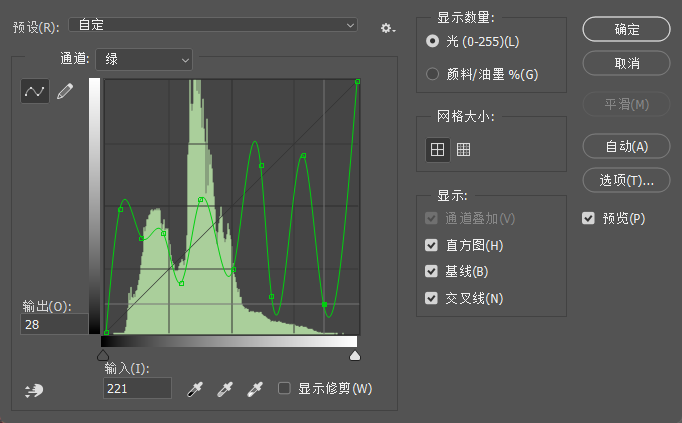Screen dimensions: 682x423
Task: Select the curve point editing tool
Action: coord(35,91)
